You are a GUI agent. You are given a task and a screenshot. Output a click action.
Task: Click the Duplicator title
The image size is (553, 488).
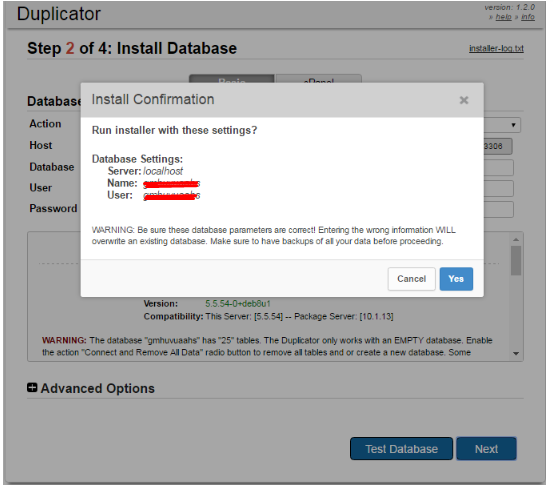59,14
